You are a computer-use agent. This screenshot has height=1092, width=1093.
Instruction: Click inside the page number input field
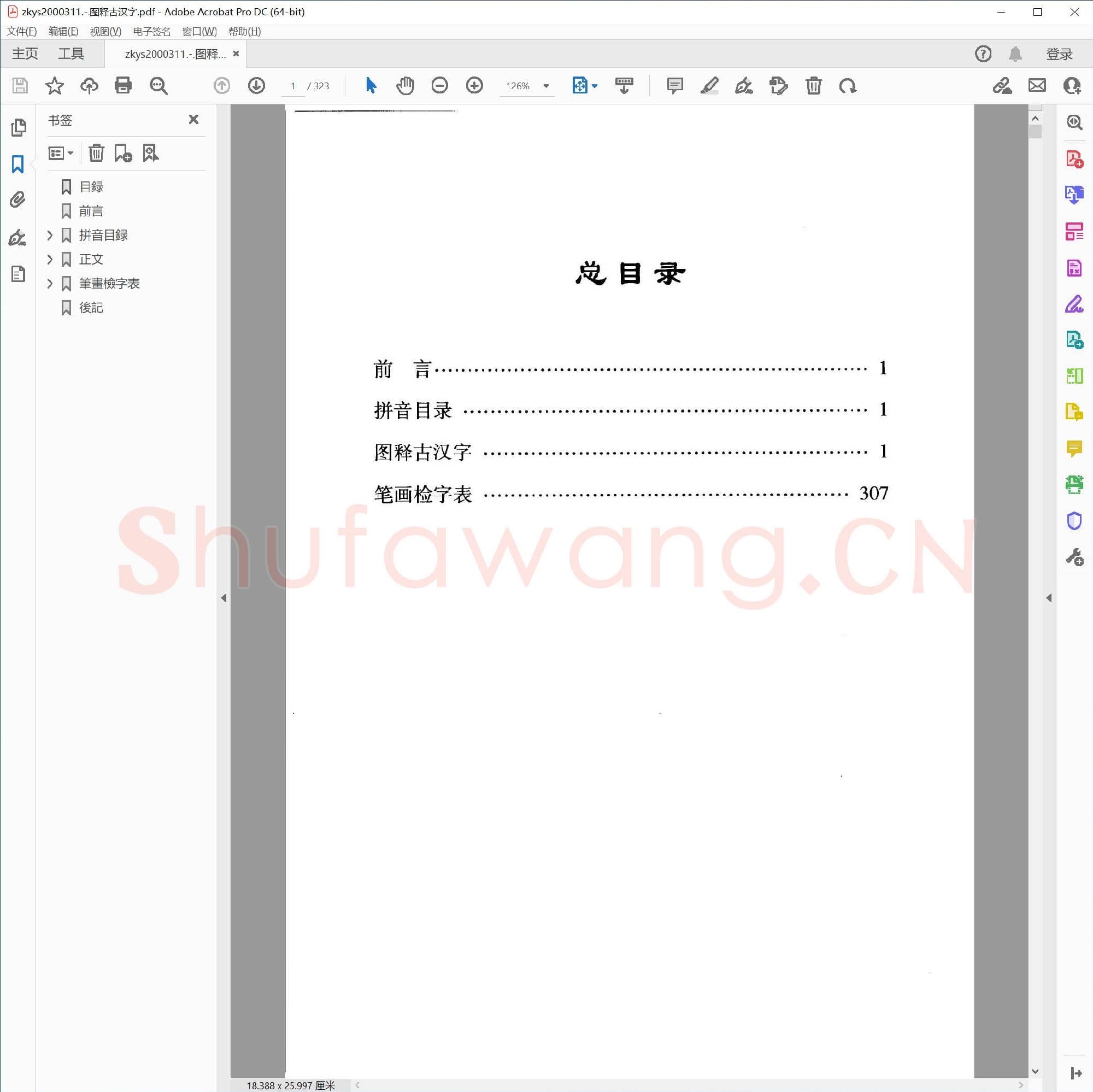293,85
